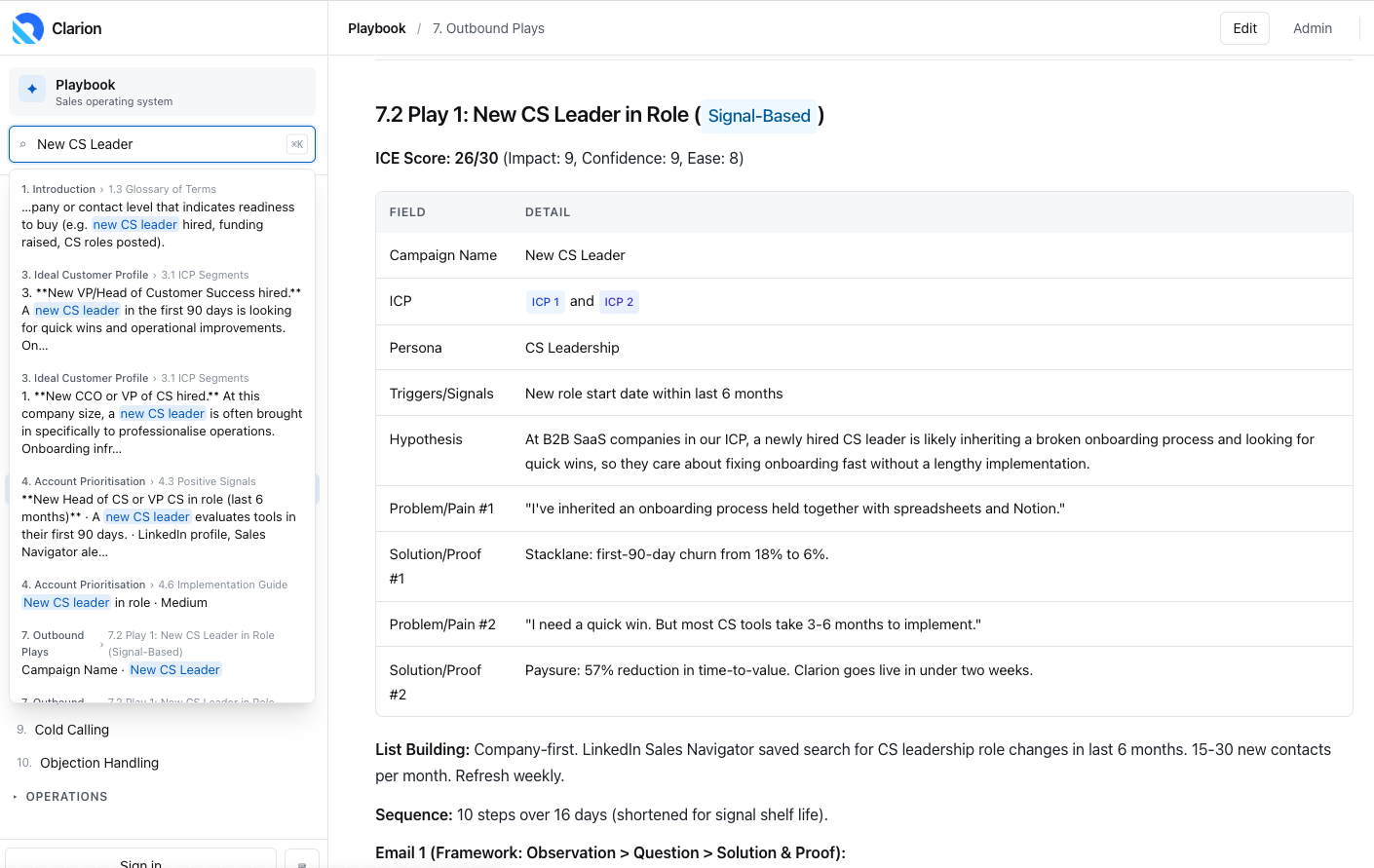Click the 'Sequence:' label
This screenshot has height=868, width=1374.
click(414, 814)
